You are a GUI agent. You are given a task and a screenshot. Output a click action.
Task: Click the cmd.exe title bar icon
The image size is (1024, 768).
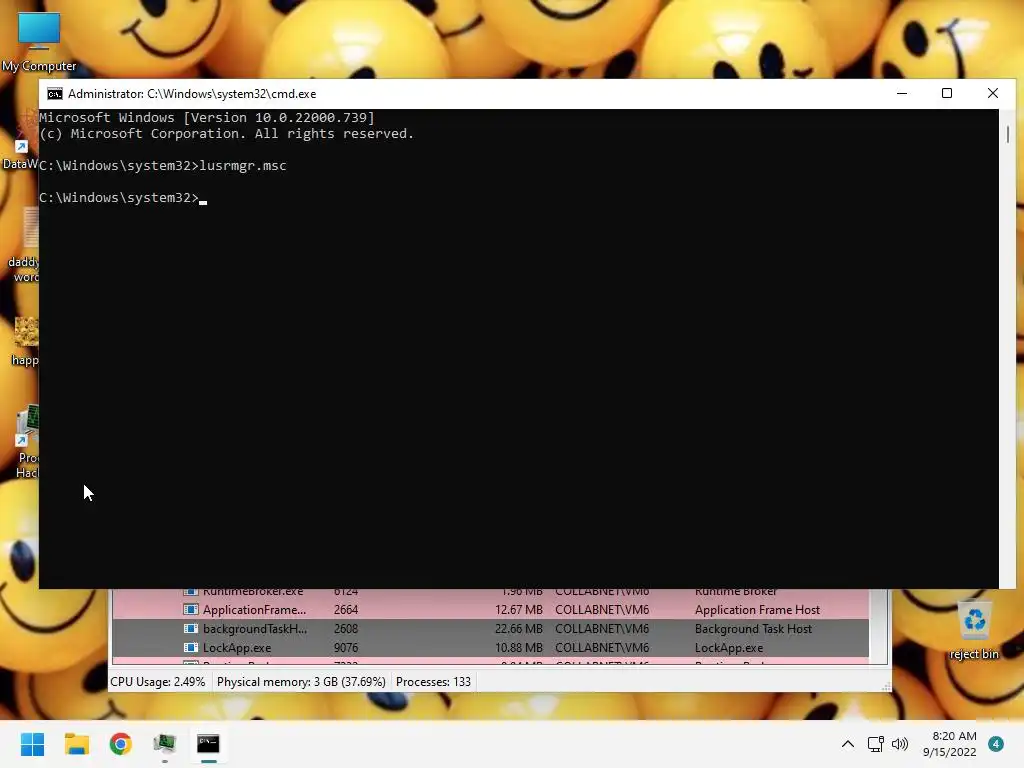click(x=55, y=94)
